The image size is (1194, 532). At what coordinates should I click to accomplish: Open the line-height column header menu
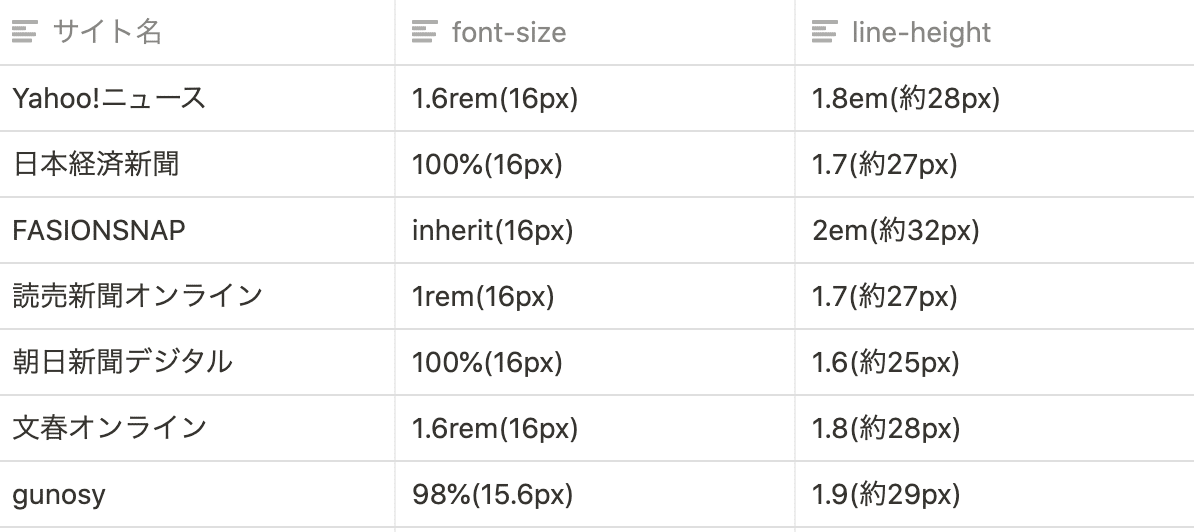[x=921, y=33]
